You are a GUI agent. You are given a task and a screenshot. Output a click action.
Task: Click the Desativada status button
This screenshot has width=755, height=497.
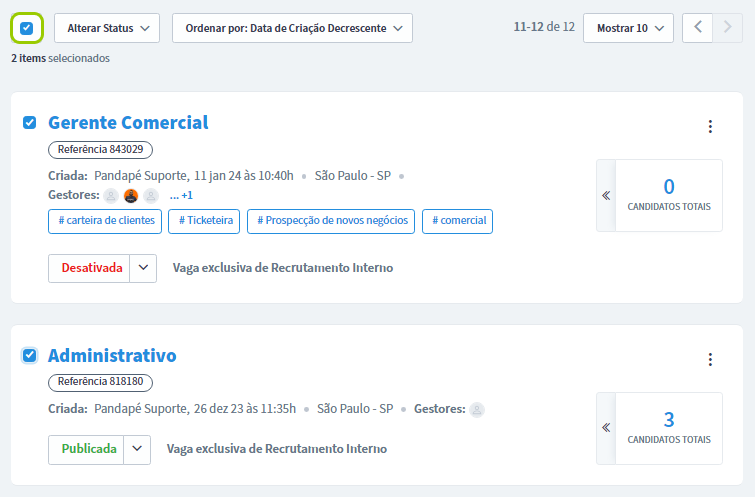89,268
